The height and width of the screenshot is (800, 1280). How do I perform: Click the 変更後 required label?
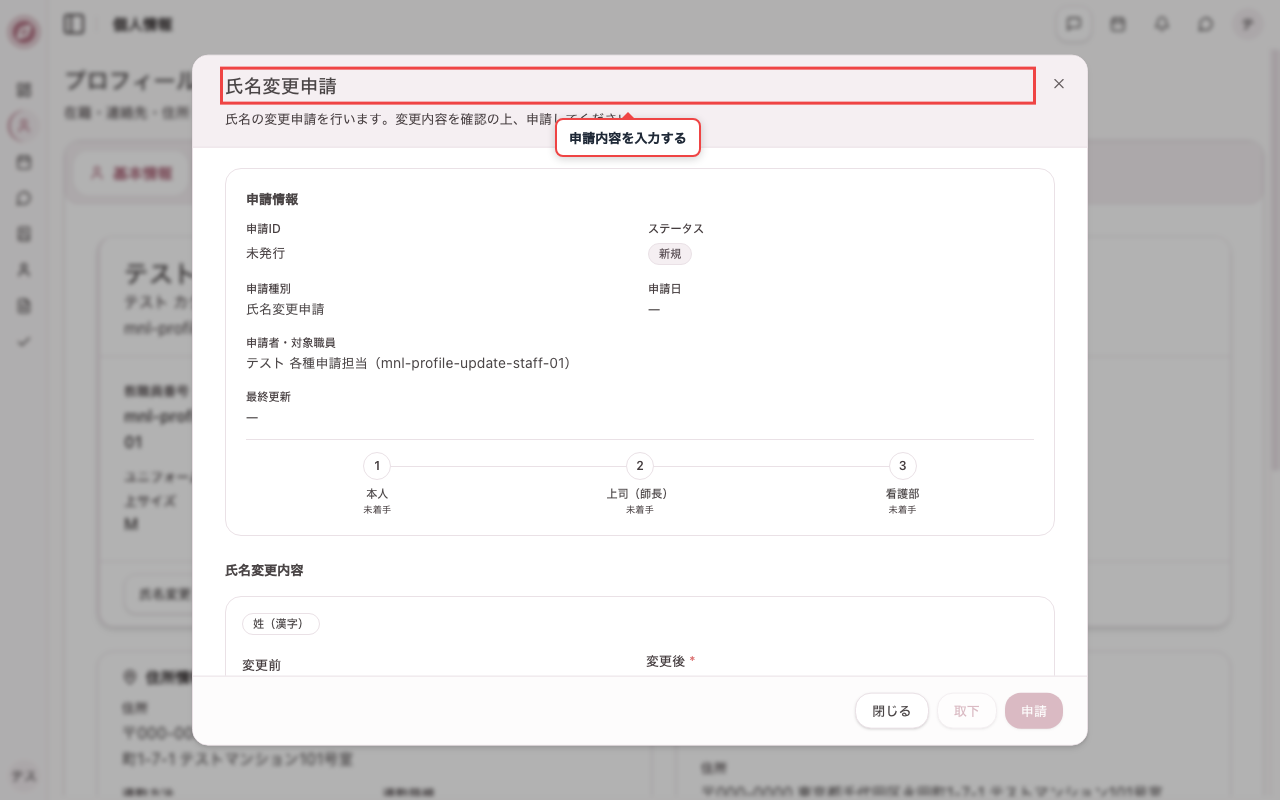pyautogui.click(x=670, y=661)
